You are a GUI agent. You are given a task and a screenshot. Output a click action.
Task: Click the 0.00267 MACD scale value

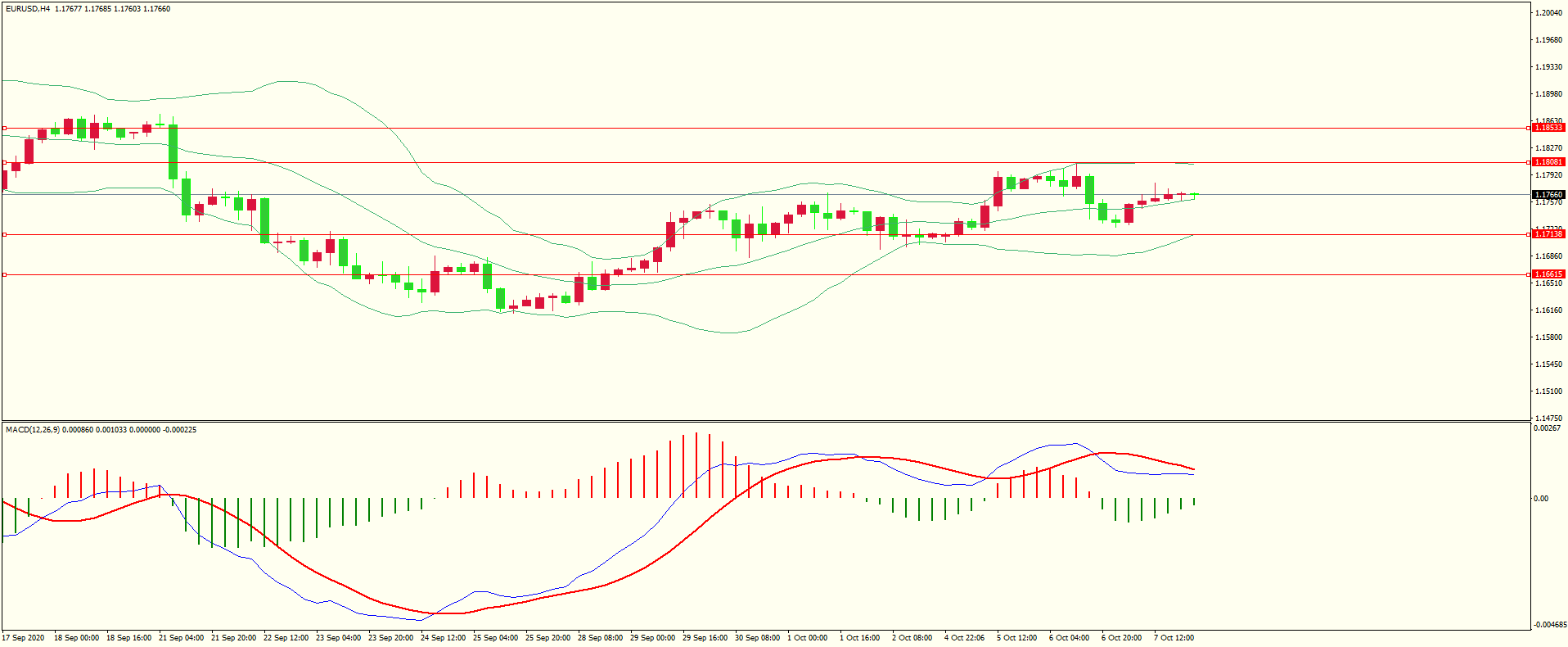[x=1548, y=428]
